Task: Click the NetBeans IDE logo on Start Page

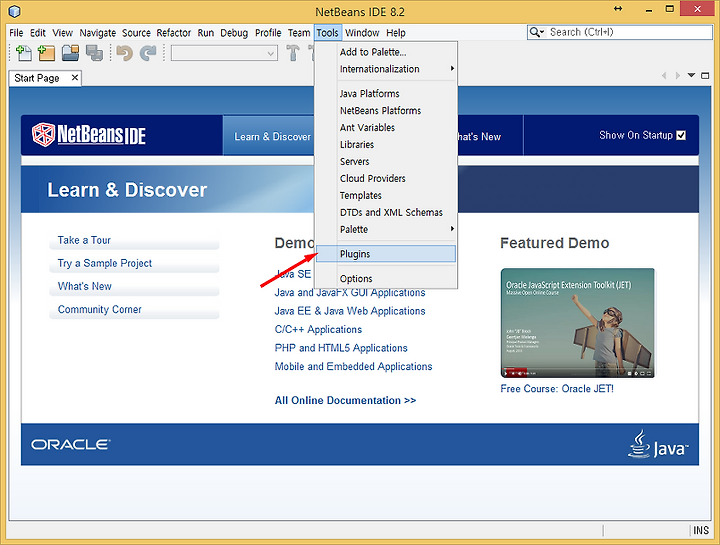Action: [x=89, y=135]
